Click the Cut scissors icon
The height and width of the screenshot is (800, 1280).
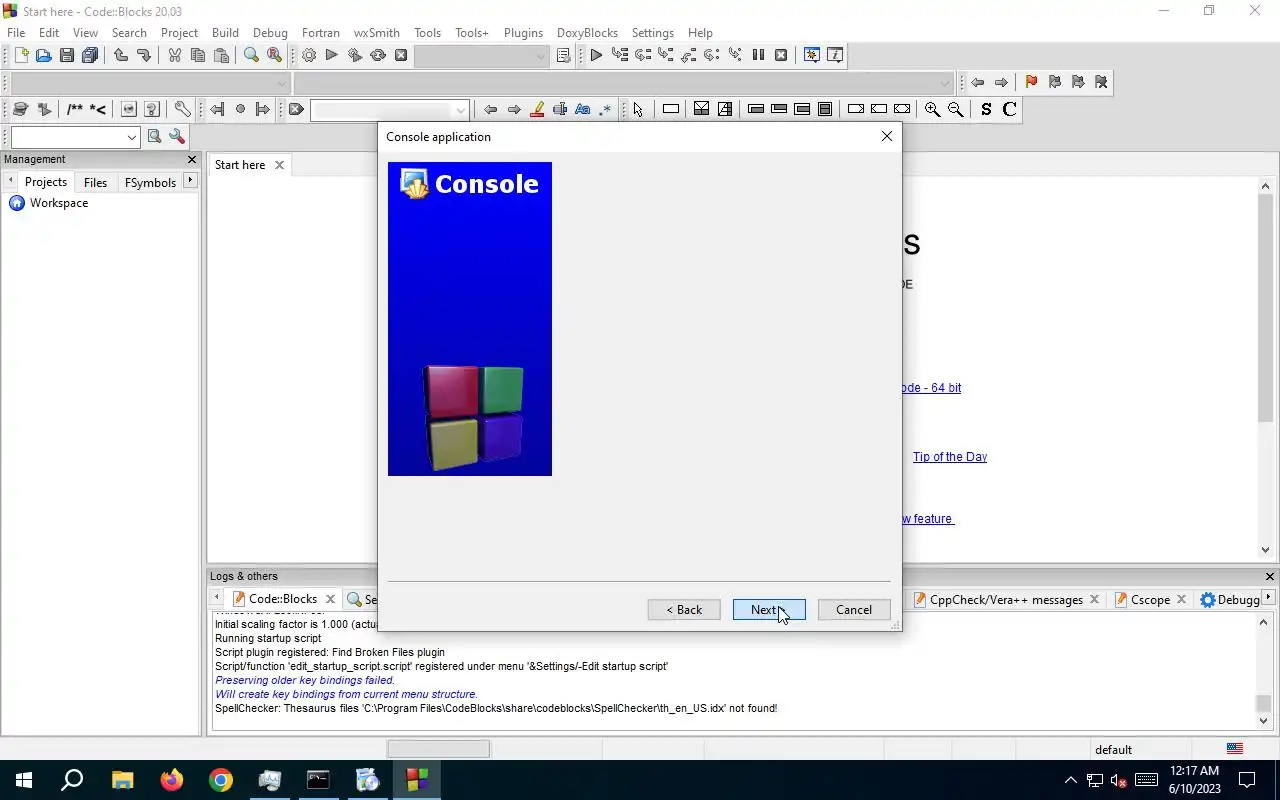(174, 56)
